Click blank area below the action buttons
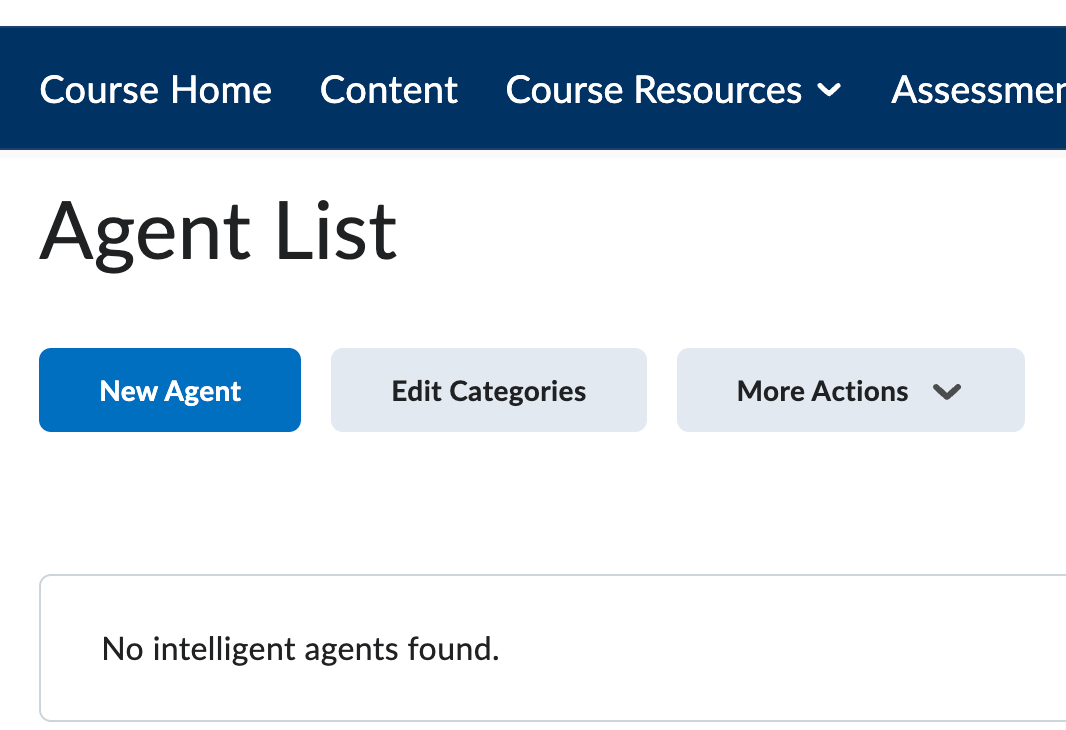 point(500,500)
